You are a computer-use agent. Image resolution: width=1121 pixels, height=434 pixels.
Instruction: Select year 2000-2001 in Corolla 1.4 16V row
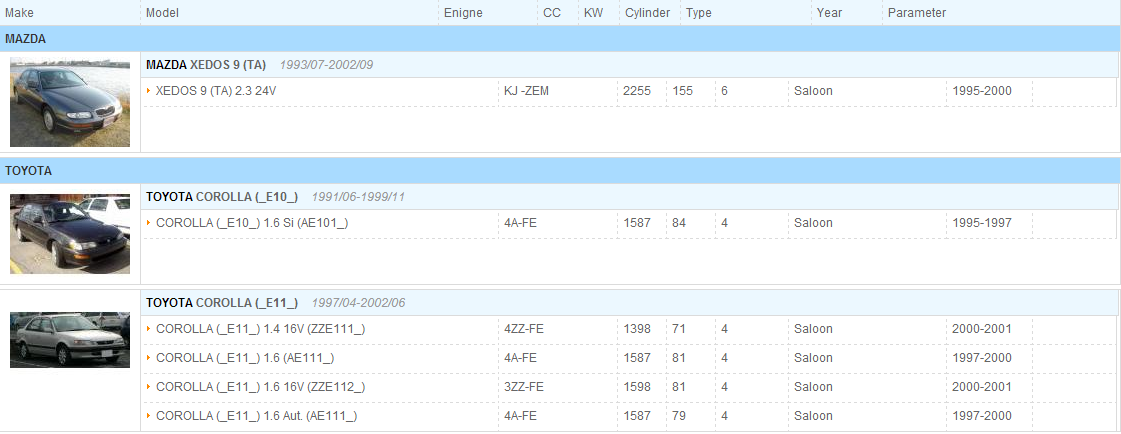click(x=982, y=329)
